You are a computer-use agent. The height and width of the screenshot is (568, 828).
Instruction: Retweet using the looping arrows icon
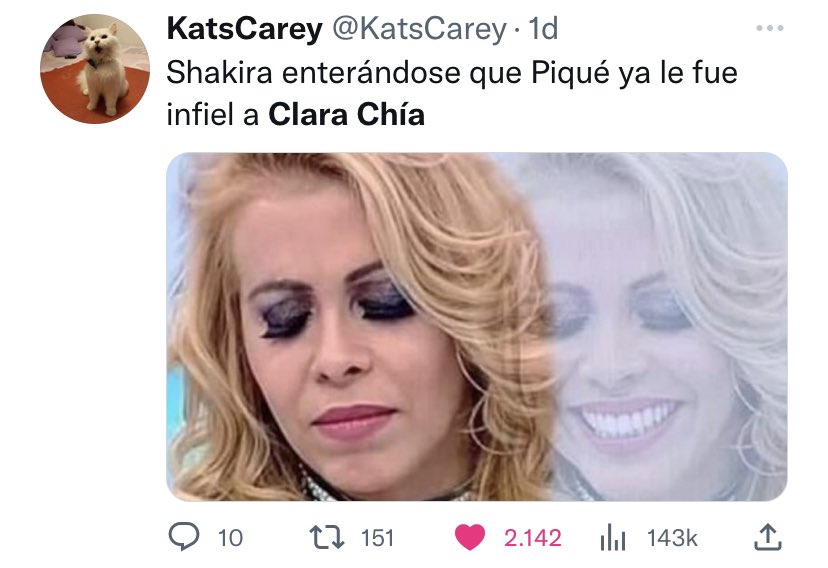click(x=326, y=537)
